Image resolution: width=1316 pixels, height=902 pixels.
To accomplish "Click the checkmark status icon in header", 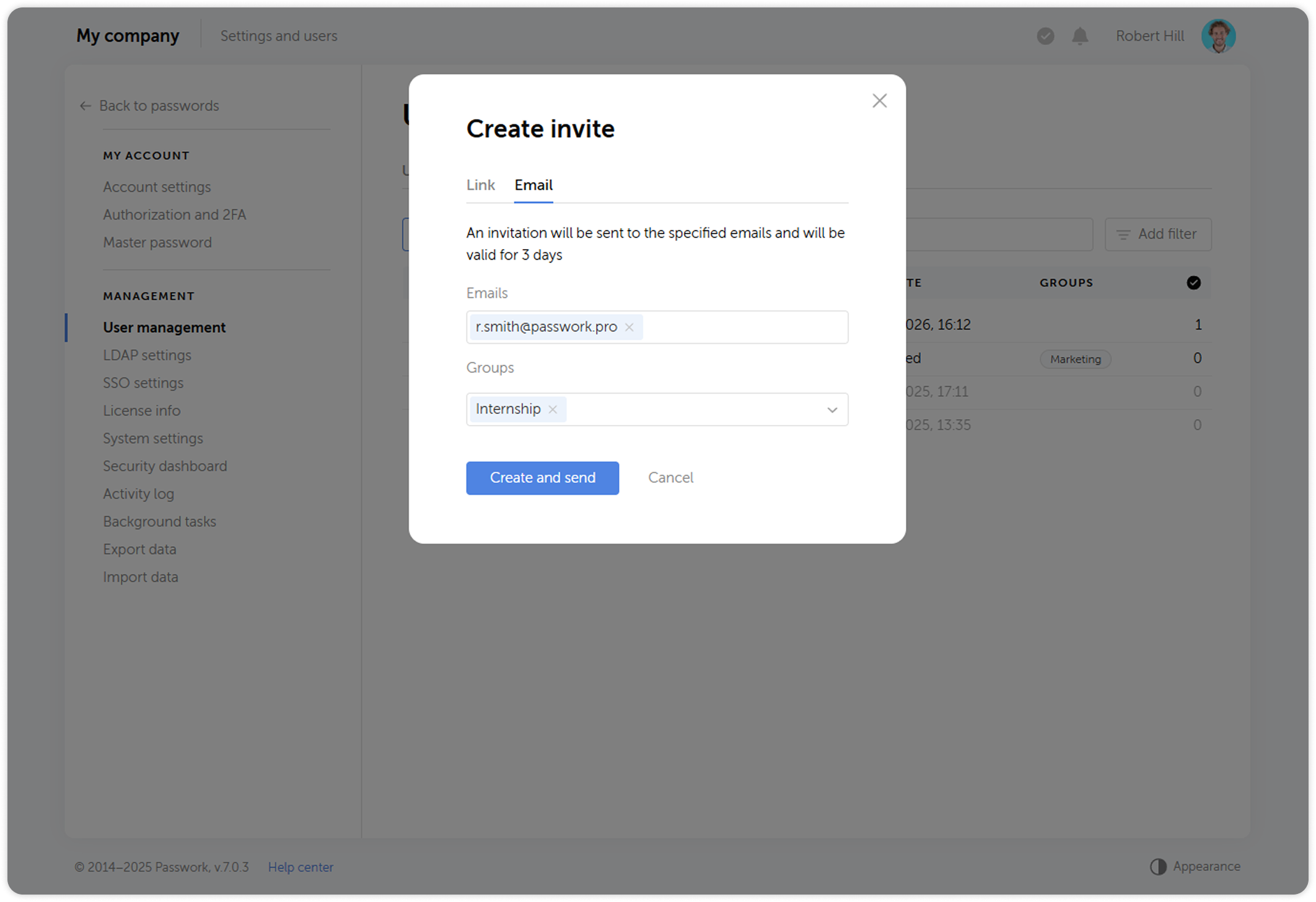I will click(x=1045, y=36).
